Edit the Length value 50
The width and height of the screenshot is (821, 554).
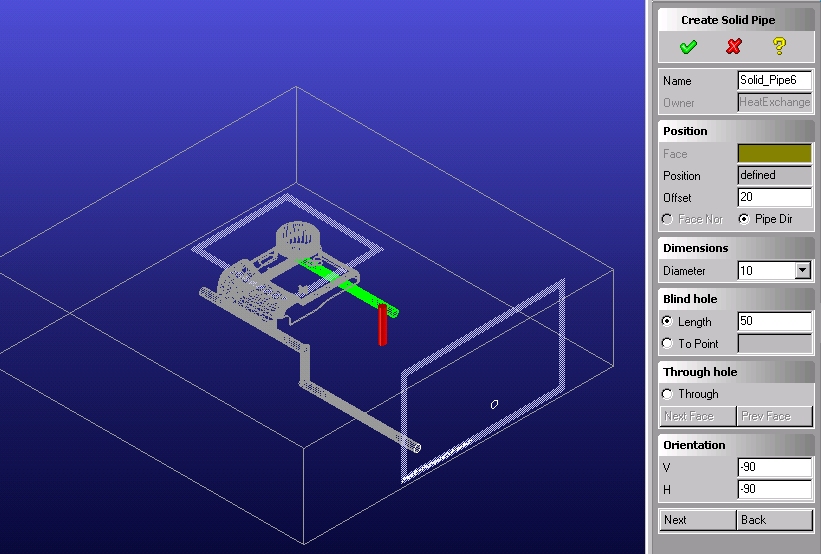click(774, 321)
